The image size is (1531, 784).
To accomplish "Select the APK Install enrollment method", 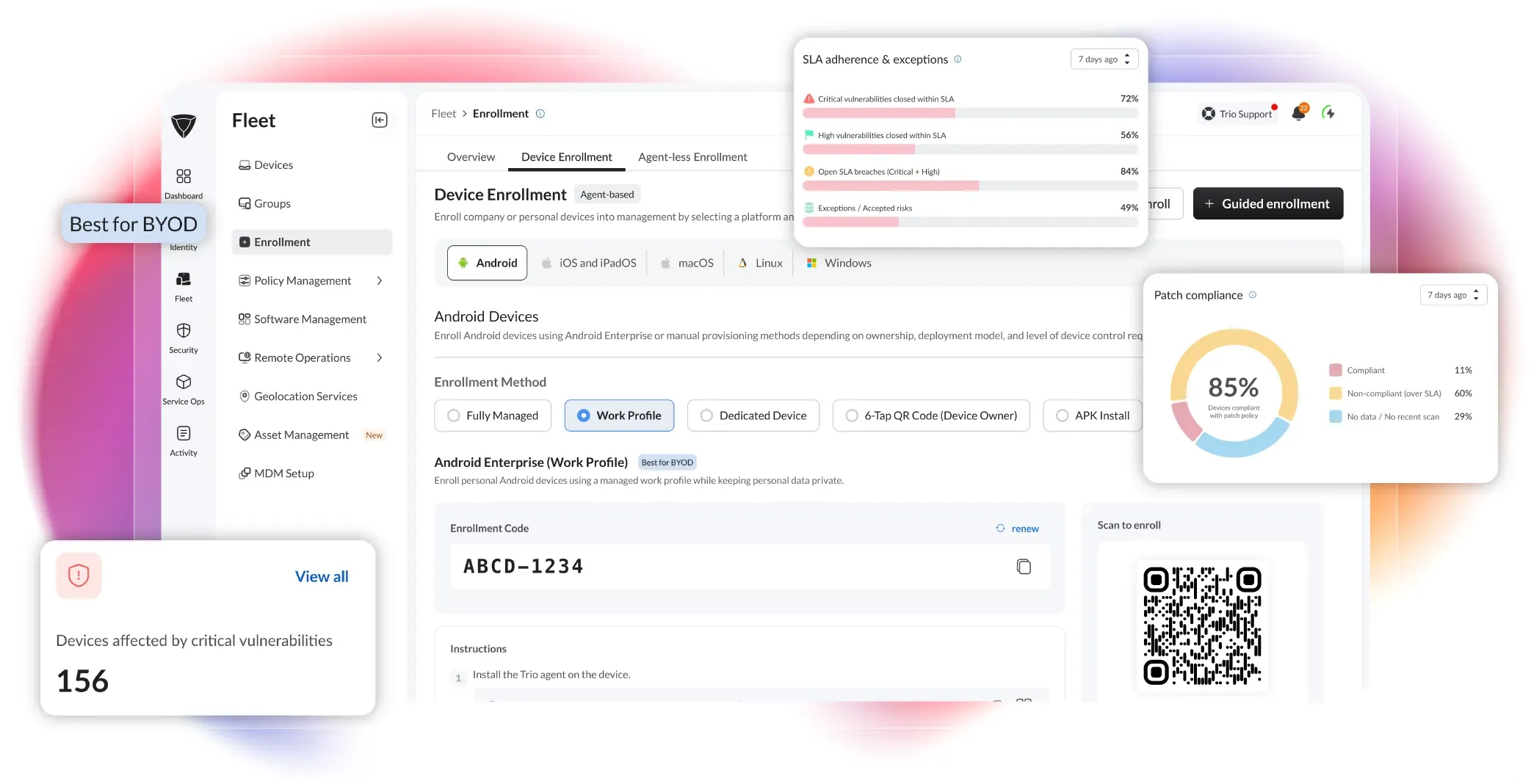I will coord(1093,415).
